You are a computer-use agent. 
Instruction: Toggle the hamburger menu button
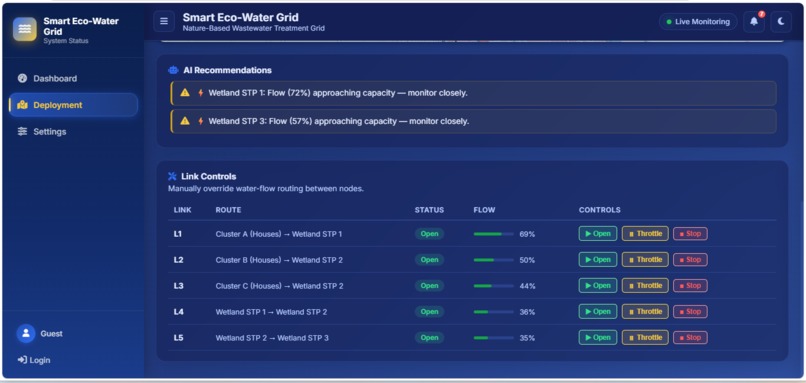pyautogui.click(x=164, y=22)
